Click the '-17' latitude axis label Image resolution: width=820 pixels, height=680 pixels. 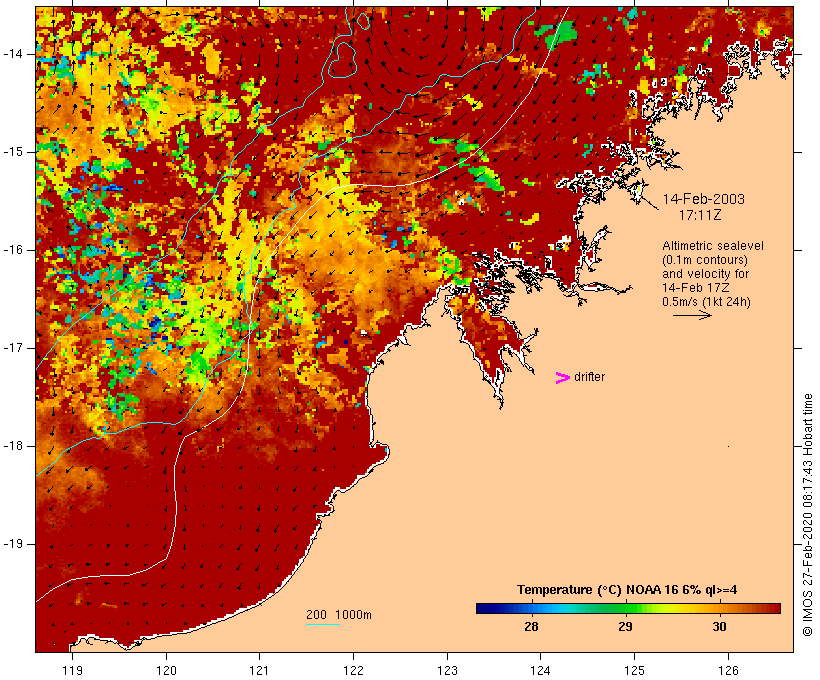tap(13, 348)
